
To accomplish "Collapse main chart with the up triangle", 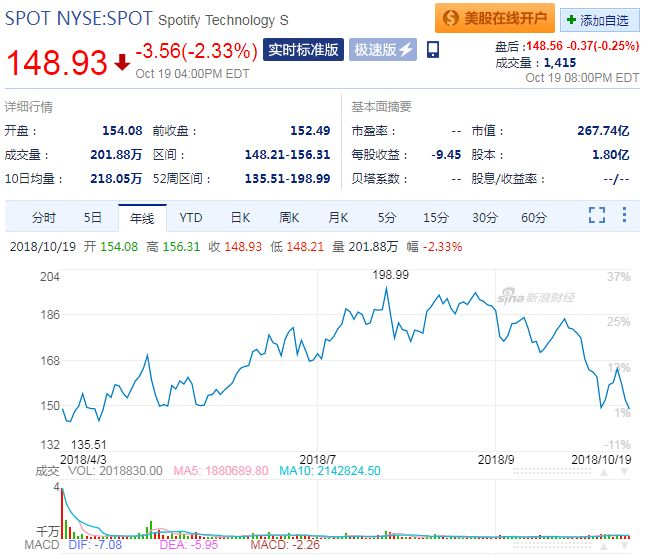I will (x=604, y=472).
